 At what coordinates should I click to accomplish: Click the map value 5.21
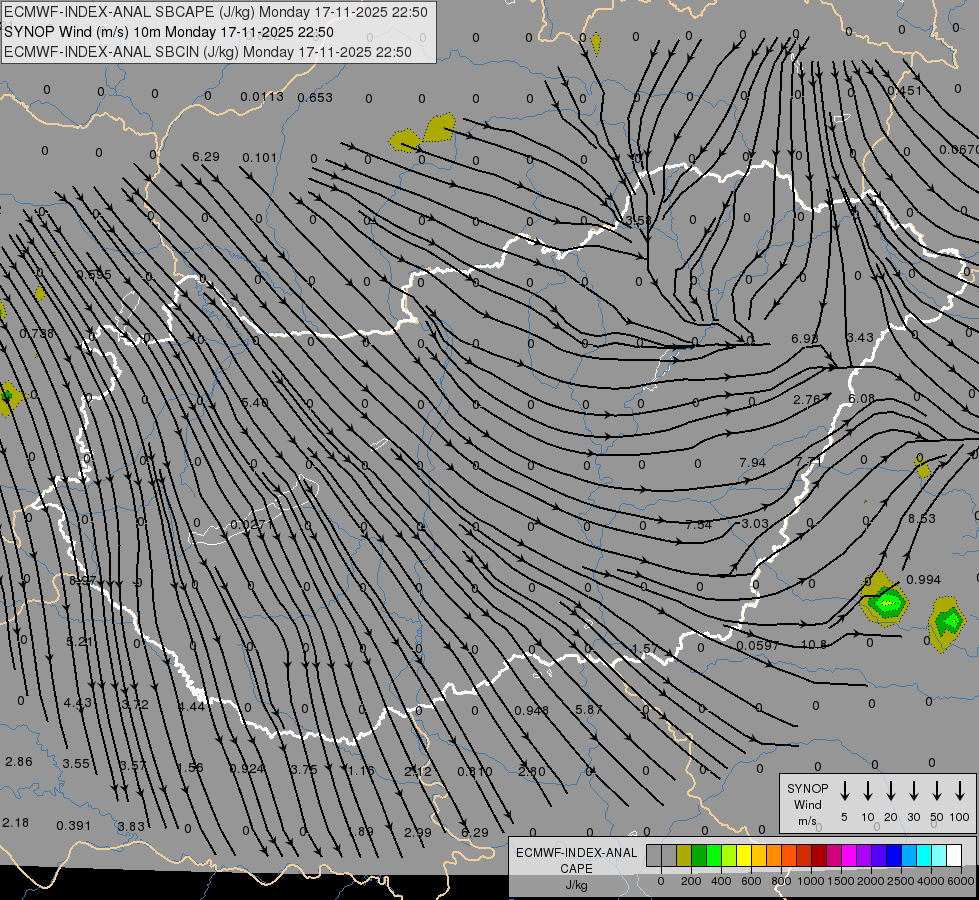click(x=79, y=641)
